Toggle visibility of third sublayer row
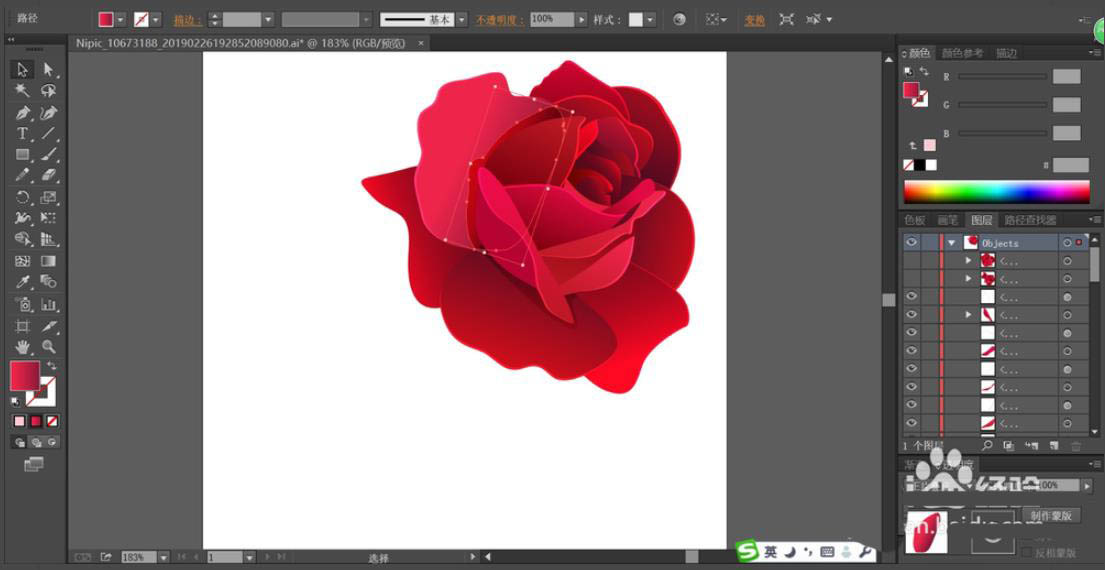This screenshot has height=570, width=1105. click(x=912, y=297)
